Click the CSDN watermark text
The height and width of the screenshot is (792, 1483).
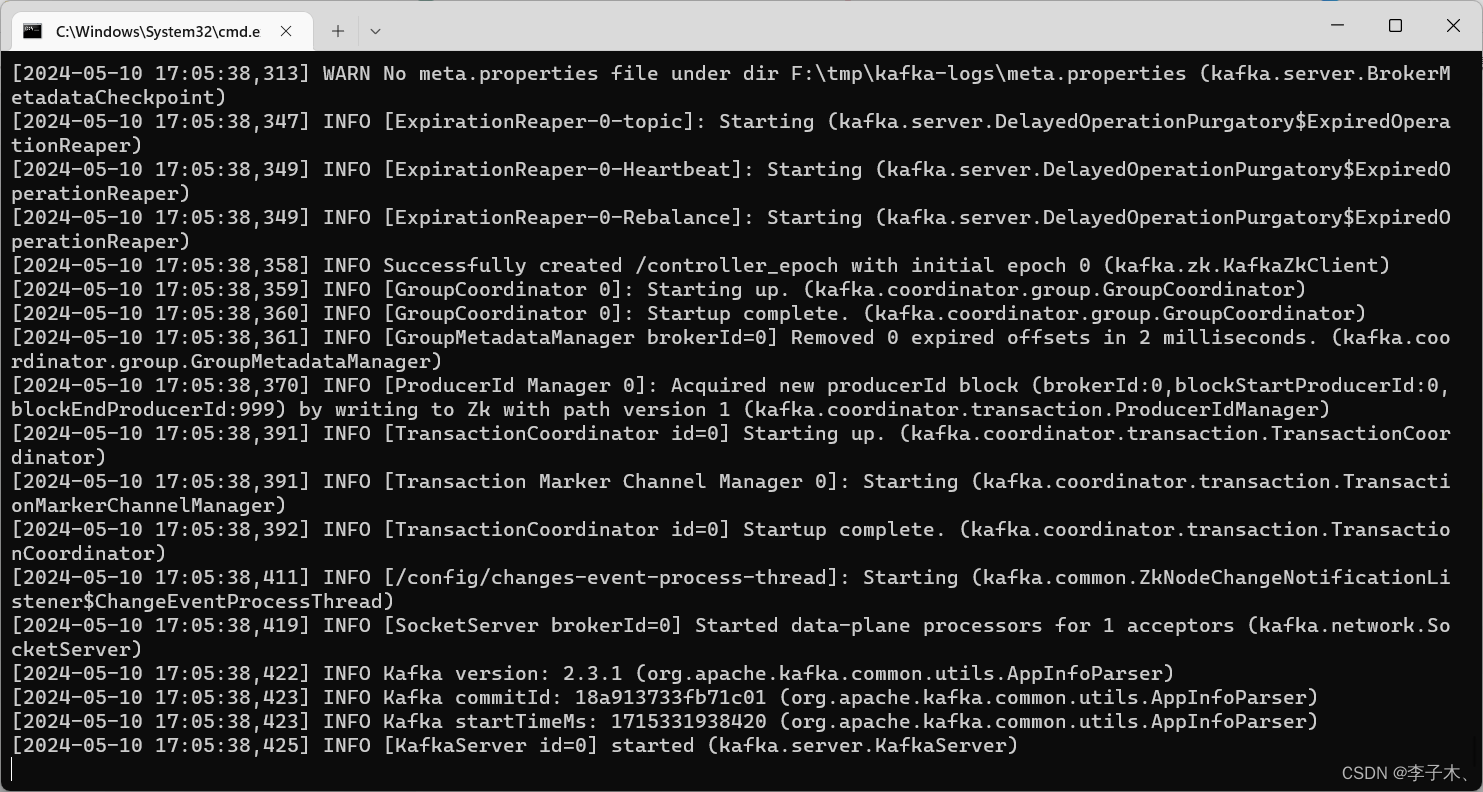(x=1404, y=773)
